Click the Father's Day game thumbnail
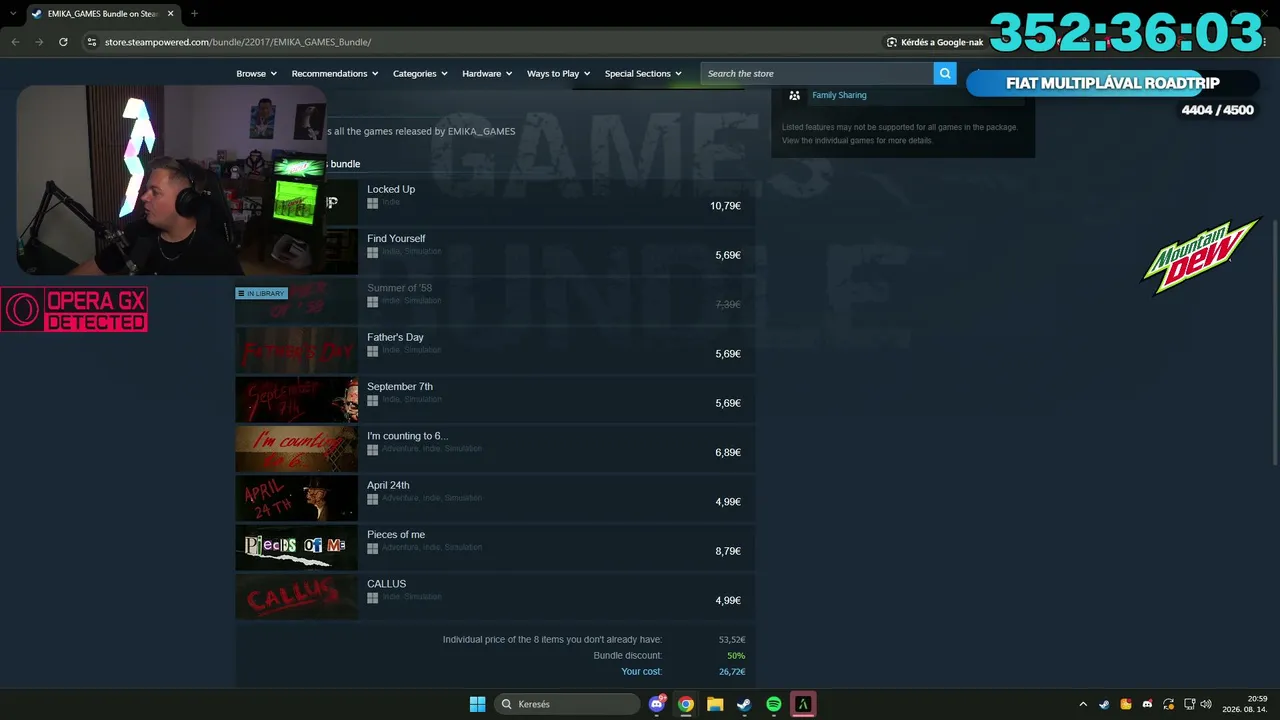This screenshot has height=720, width=1280. [296, 350]
